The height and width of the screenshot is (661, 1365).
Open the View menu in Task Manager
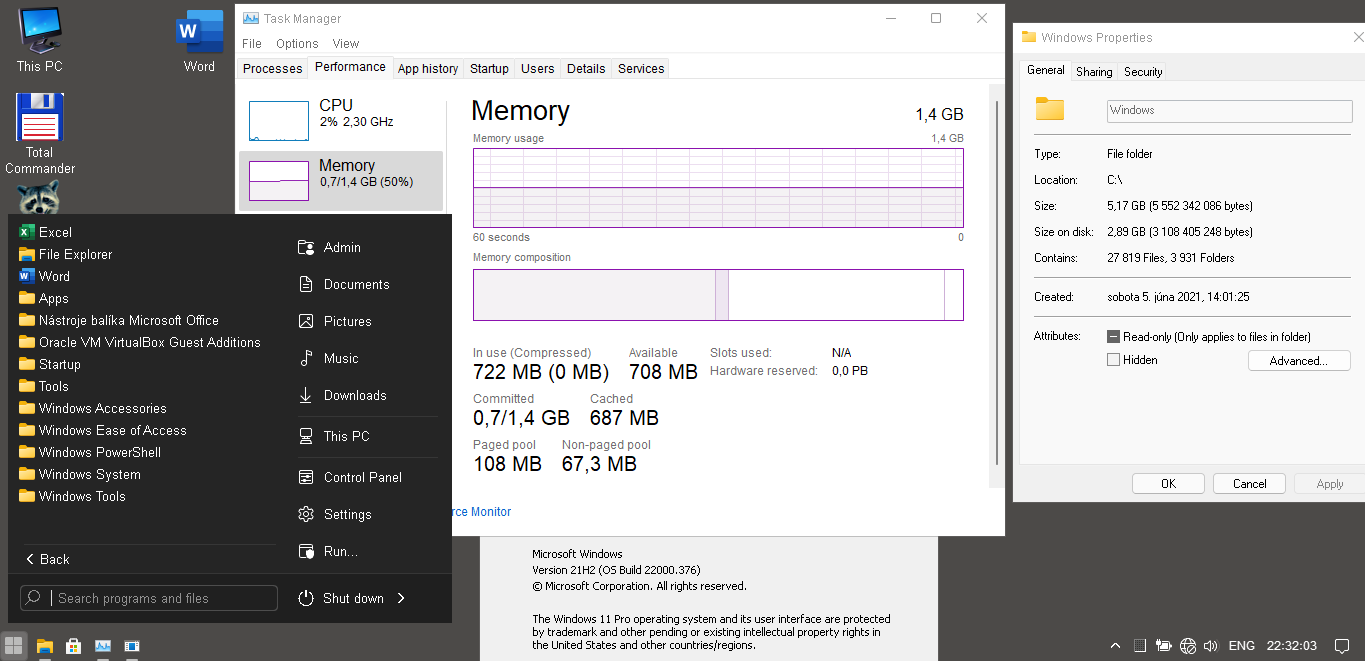(346, 43)
